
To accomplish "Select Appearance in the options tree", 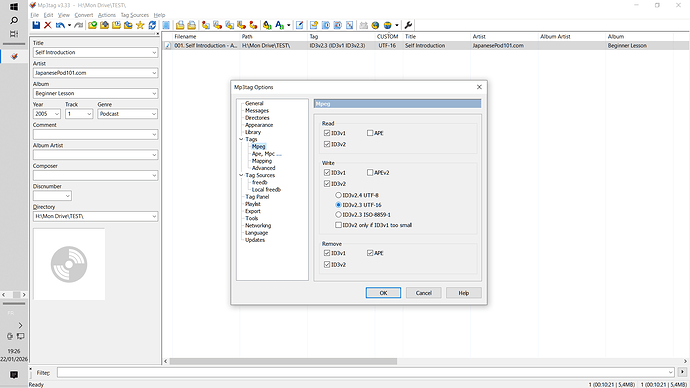I will [259, 125].
